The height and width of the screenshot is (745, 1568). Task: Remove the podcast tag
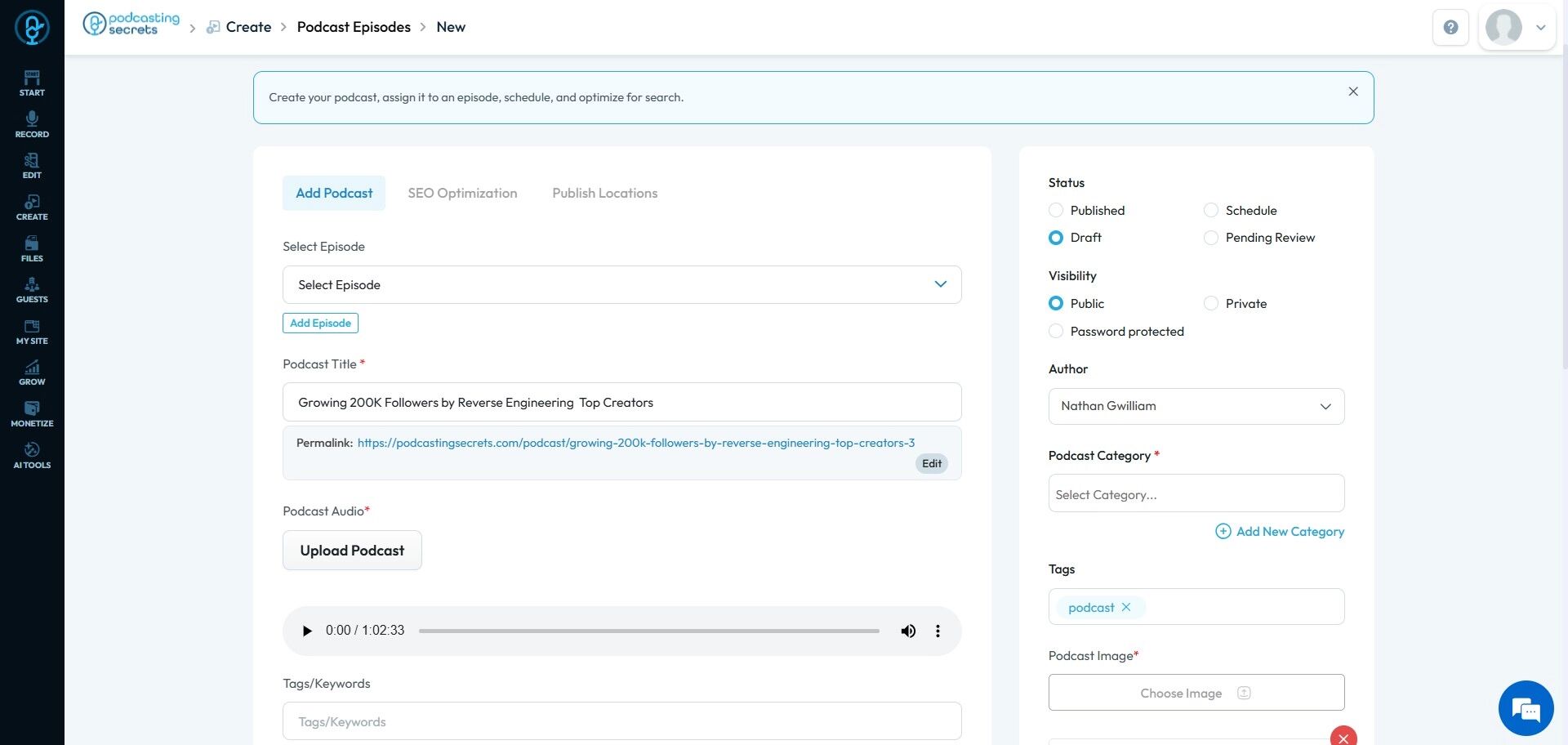(x=1126, y=607)
